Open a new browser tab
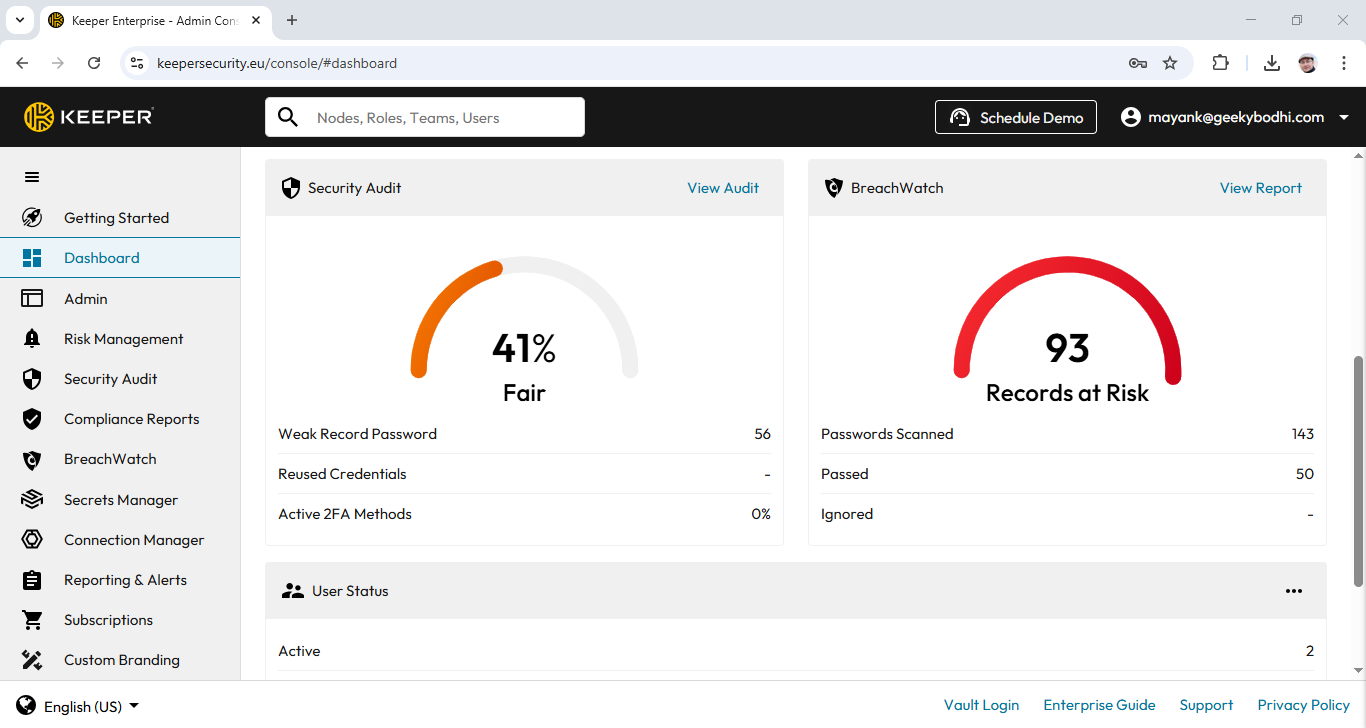Viewport: 1366px width, 728px height. click(x=292, y=20)
